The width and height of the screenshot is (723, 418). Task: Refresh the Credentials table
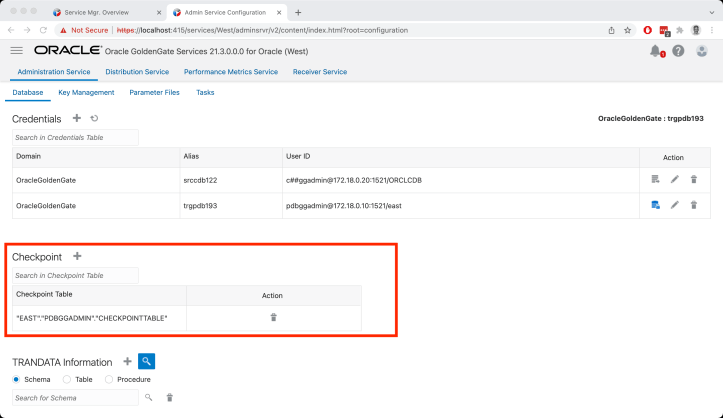[94, 118]
